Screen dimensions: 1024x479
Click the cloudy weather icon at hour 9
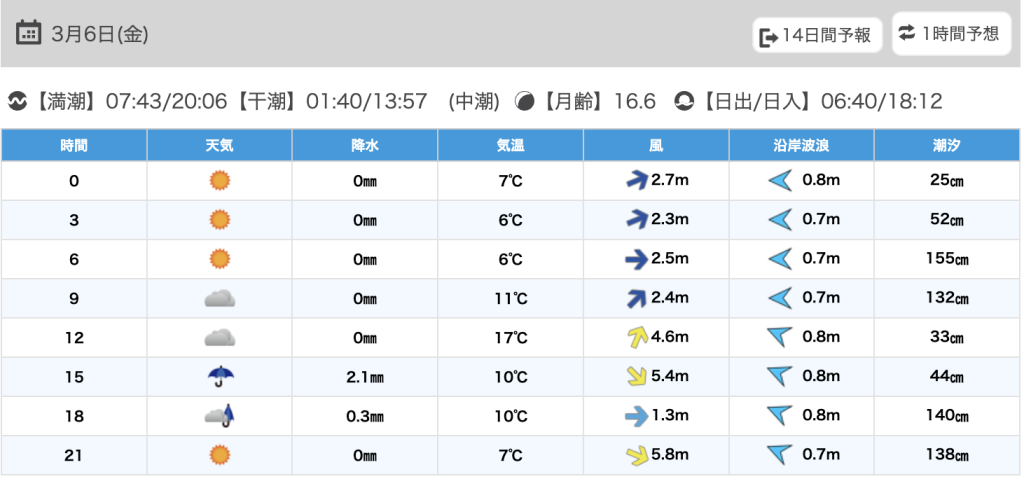(219, 298)
